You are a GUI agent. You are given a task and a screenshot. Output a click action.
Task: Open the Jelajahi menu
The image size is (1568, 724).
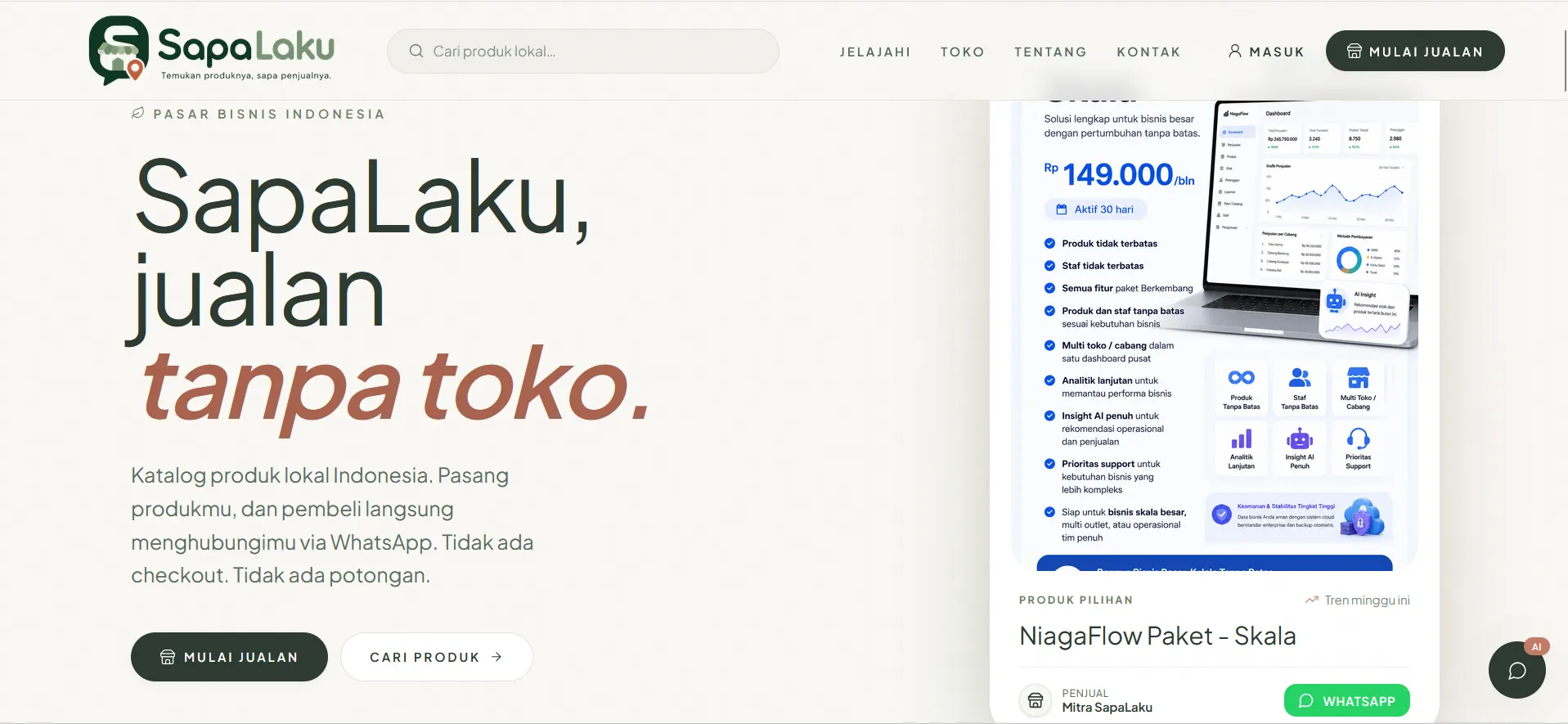pos(875,52)
